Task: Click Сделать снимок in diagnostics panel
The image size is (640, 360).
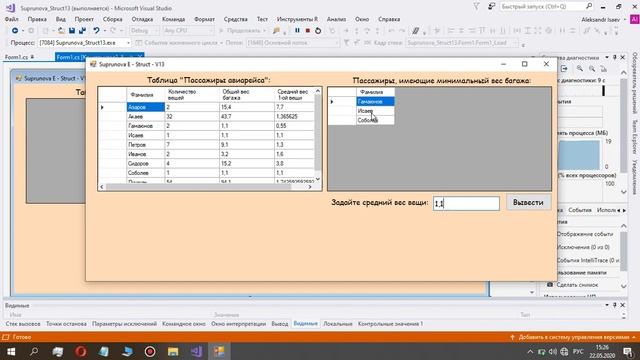Action: (x=577, y=285)
